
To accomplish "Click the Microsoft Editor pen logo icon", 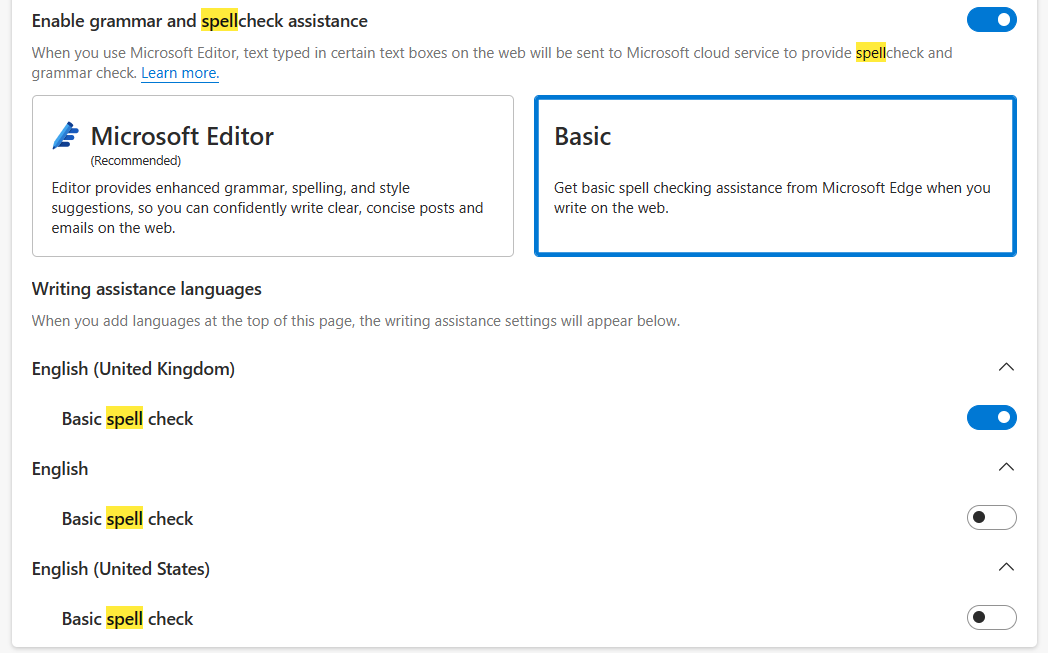I will [x=66, y=136].
